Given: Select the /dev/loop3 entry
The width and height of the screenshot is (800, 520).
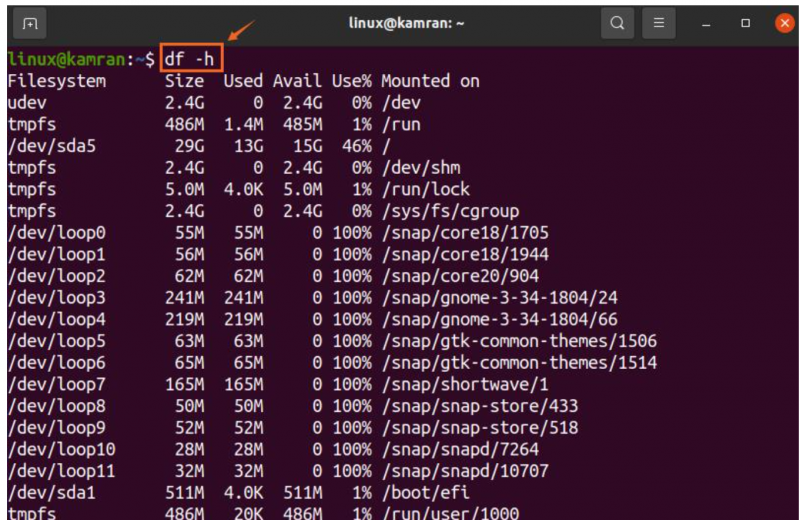Looking at the screenshot, I should [57, 298].
